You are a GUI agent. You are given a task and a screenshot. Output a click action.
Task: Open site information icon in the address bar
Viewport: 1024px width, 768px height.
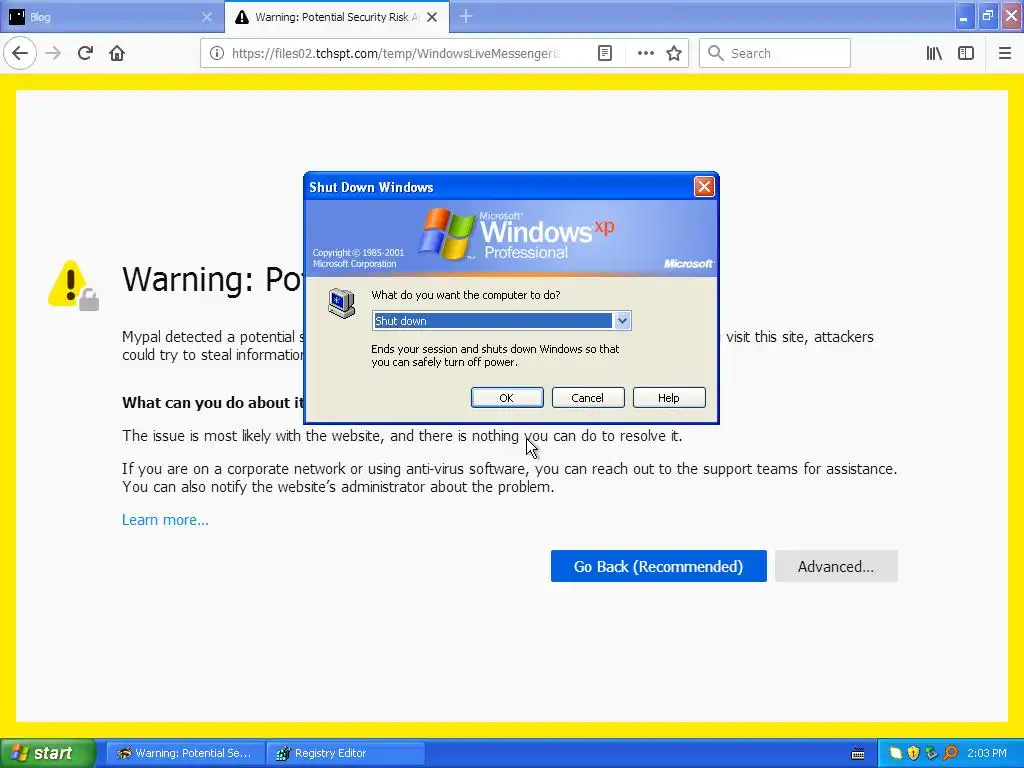216,53
